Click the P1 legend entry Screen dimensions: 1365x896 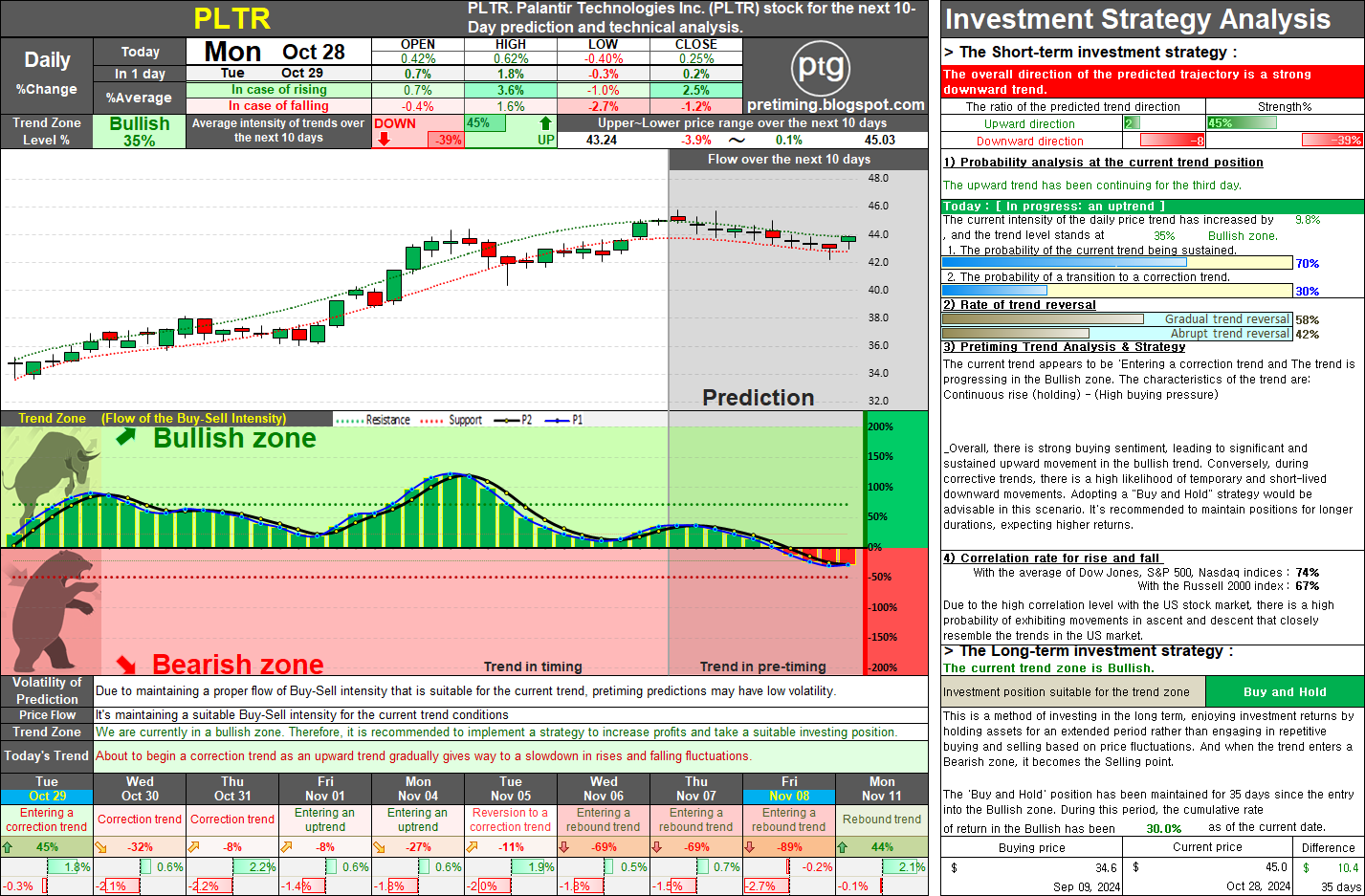[x=564, y=420]
